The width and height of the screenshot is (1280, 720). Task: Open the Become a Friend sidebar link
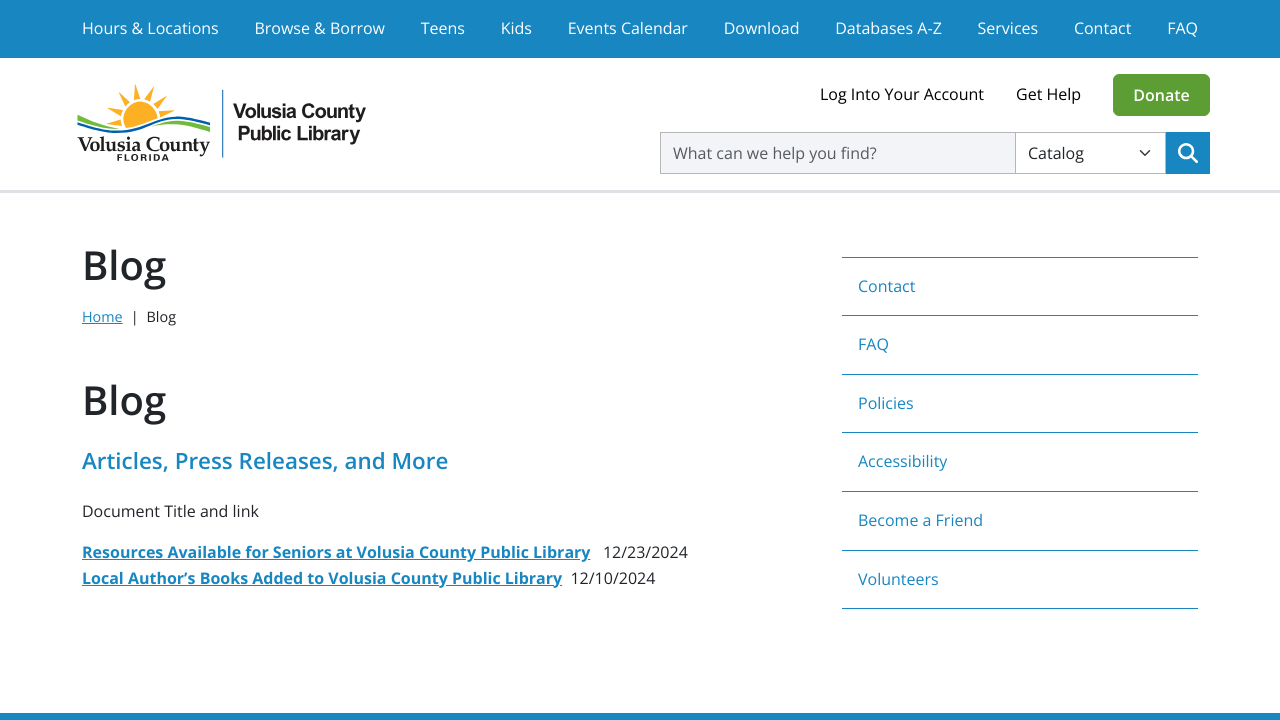920,520
